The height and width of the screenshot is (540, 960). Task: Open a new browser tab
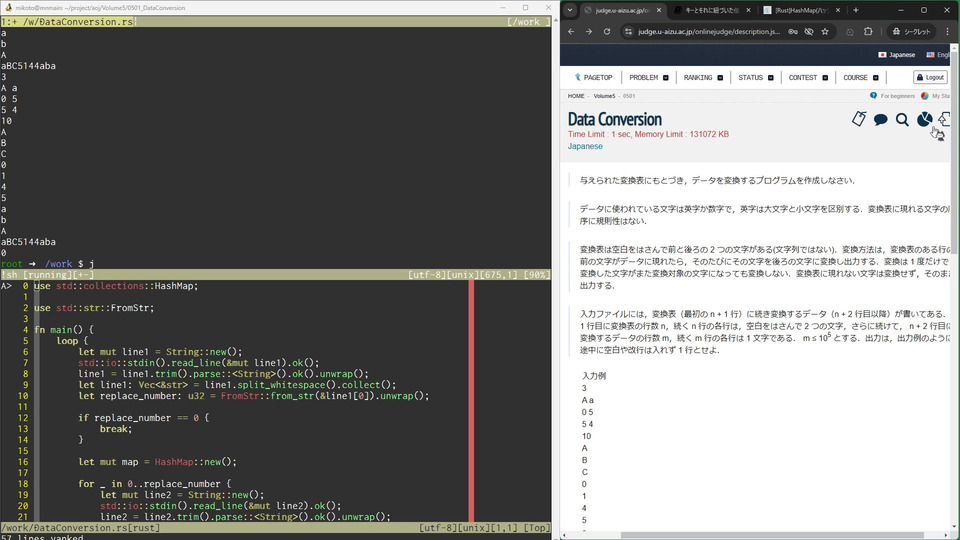[856, 10]
